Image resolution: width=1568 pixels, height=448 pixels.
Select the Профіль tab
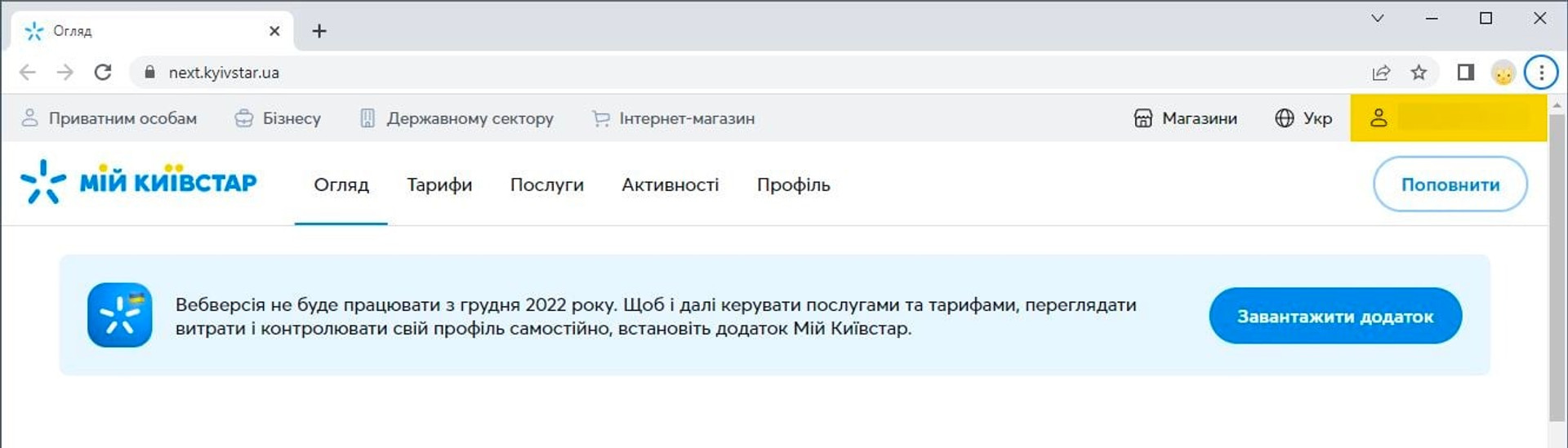pyautogui.click(x=794, y=185)
